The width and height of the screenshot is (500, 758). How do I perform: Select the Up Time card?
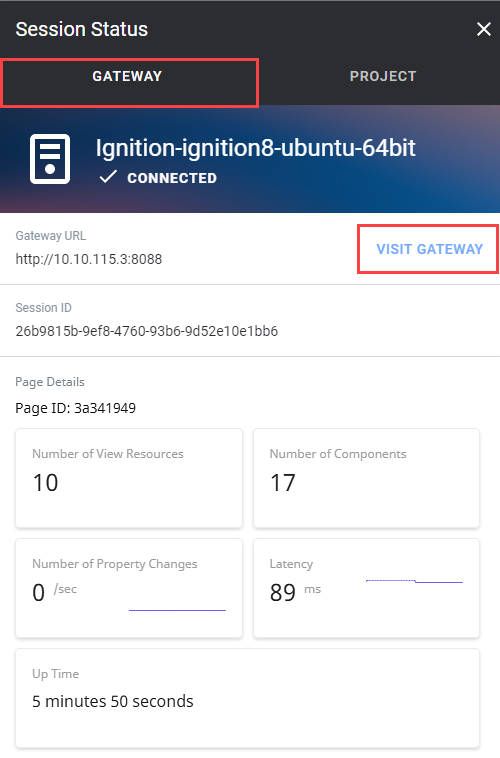[x=248, y=699]
